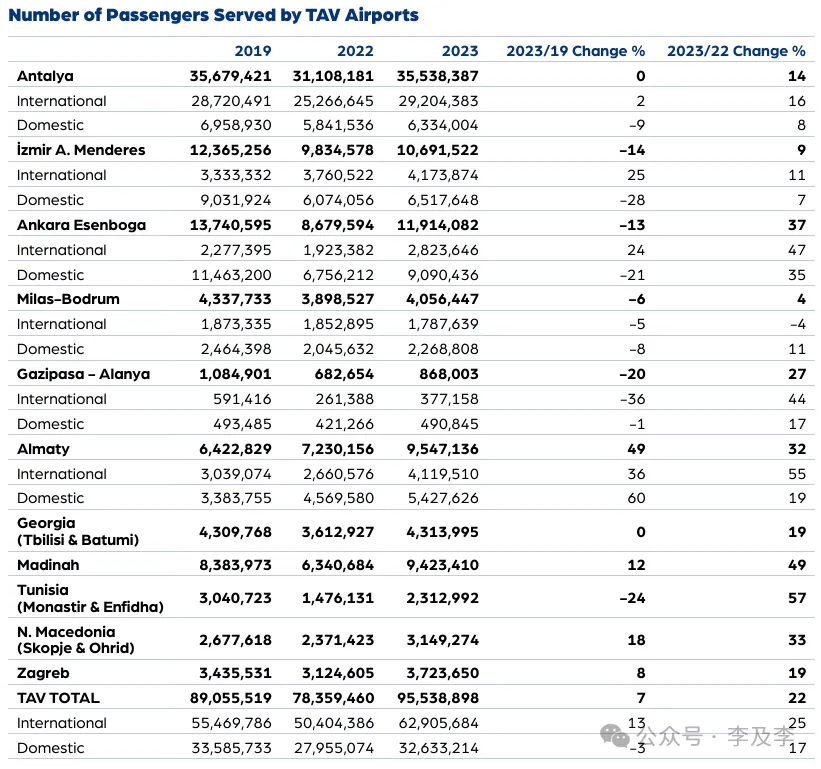The width and height of the screenshot is (821, 769).
Task: Click Antalya 2023 value 35,538,387
Action: coord(437,76)
